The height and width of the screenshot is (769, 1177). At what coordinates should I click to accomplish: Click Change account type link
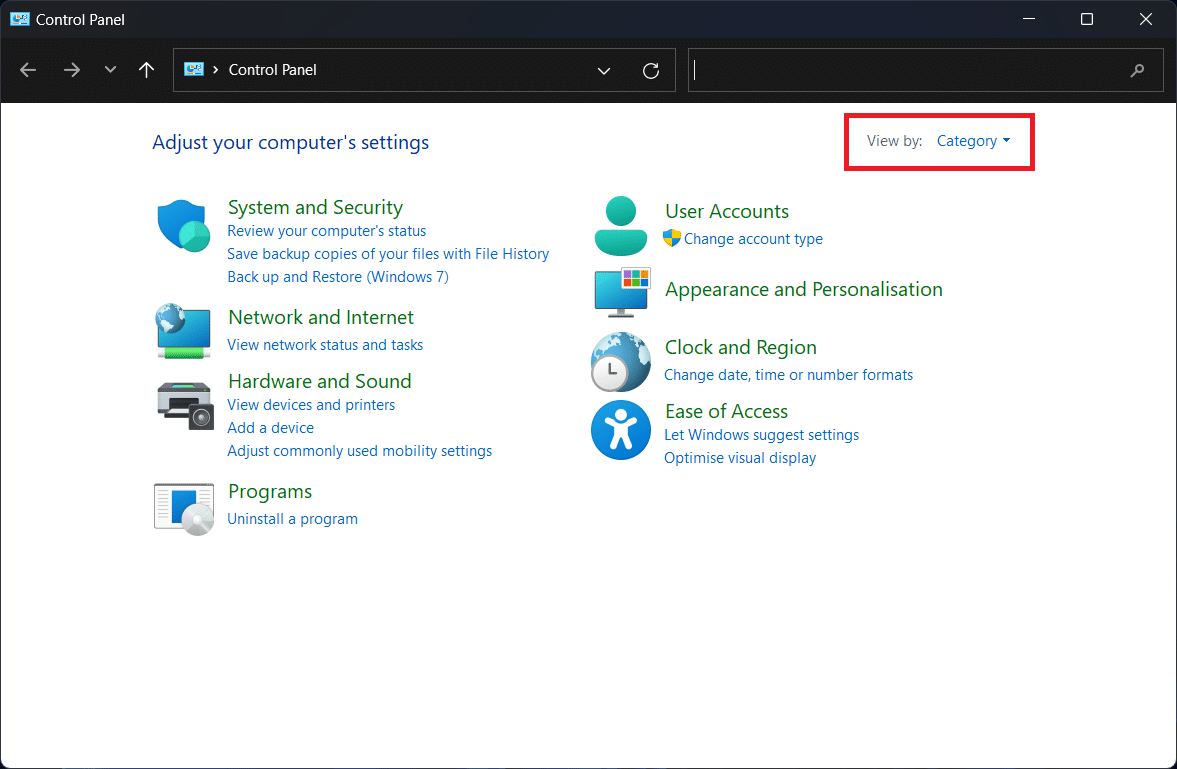(753, 239)
